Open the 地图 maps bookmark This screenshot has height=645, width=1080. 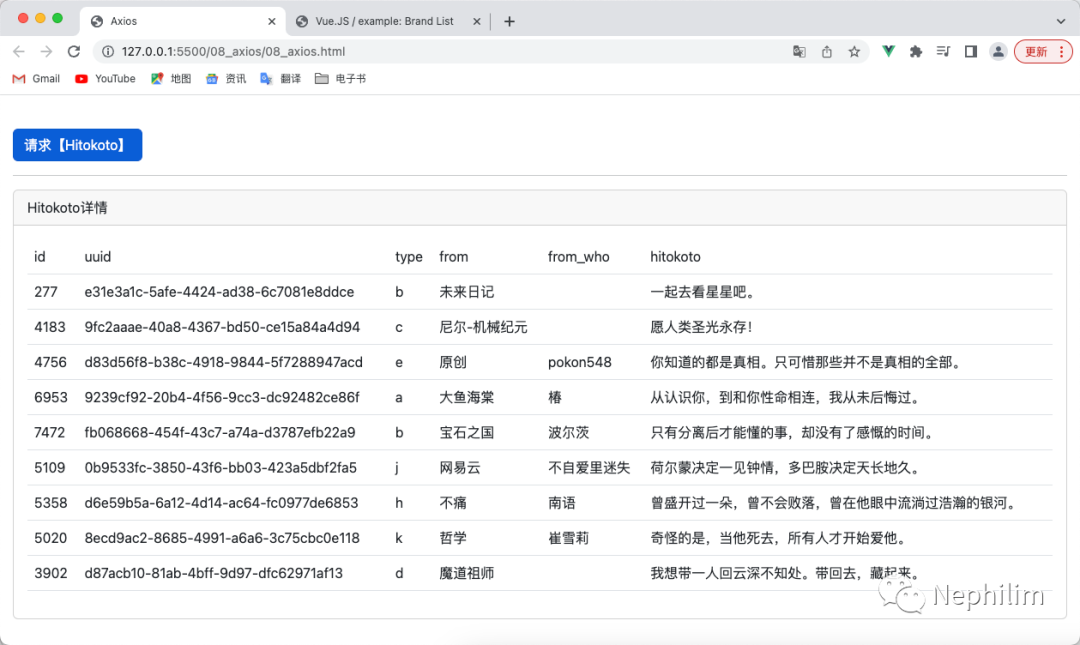pyautogui.click(x=171, y=79)
